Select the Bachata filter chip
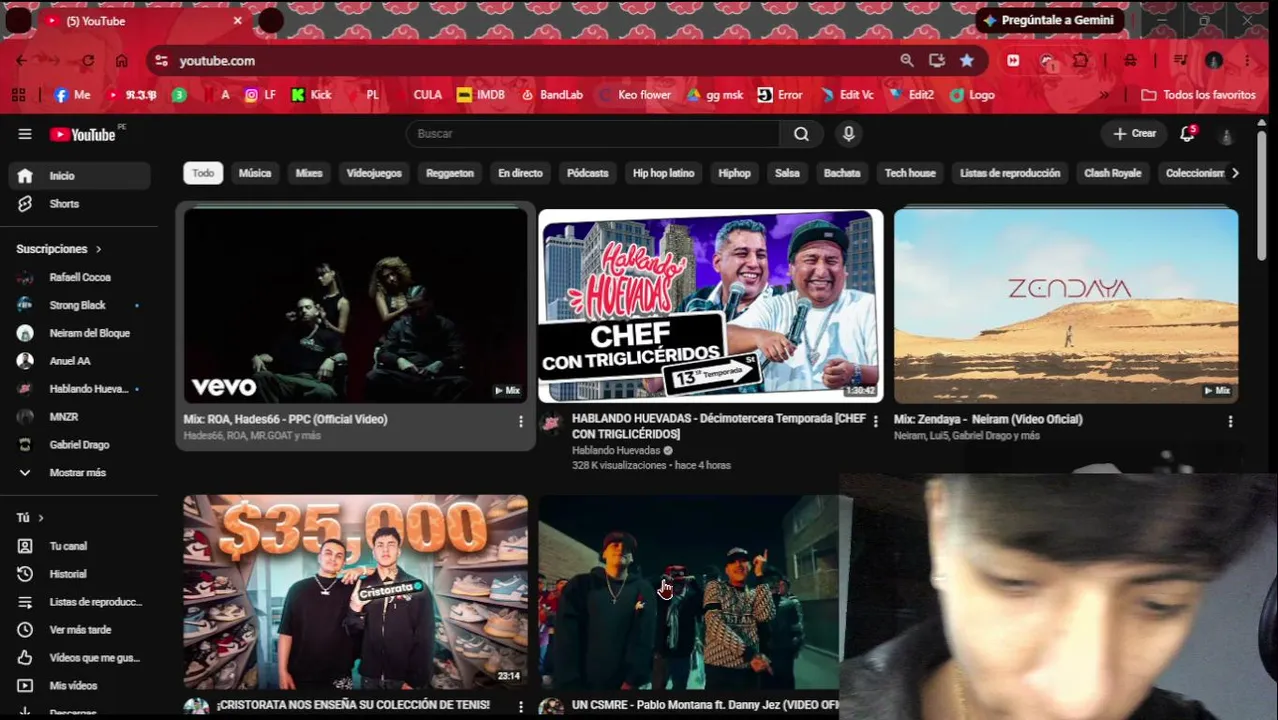Image resolution: width=1278 pixels, height=720 pixels. 842,173
